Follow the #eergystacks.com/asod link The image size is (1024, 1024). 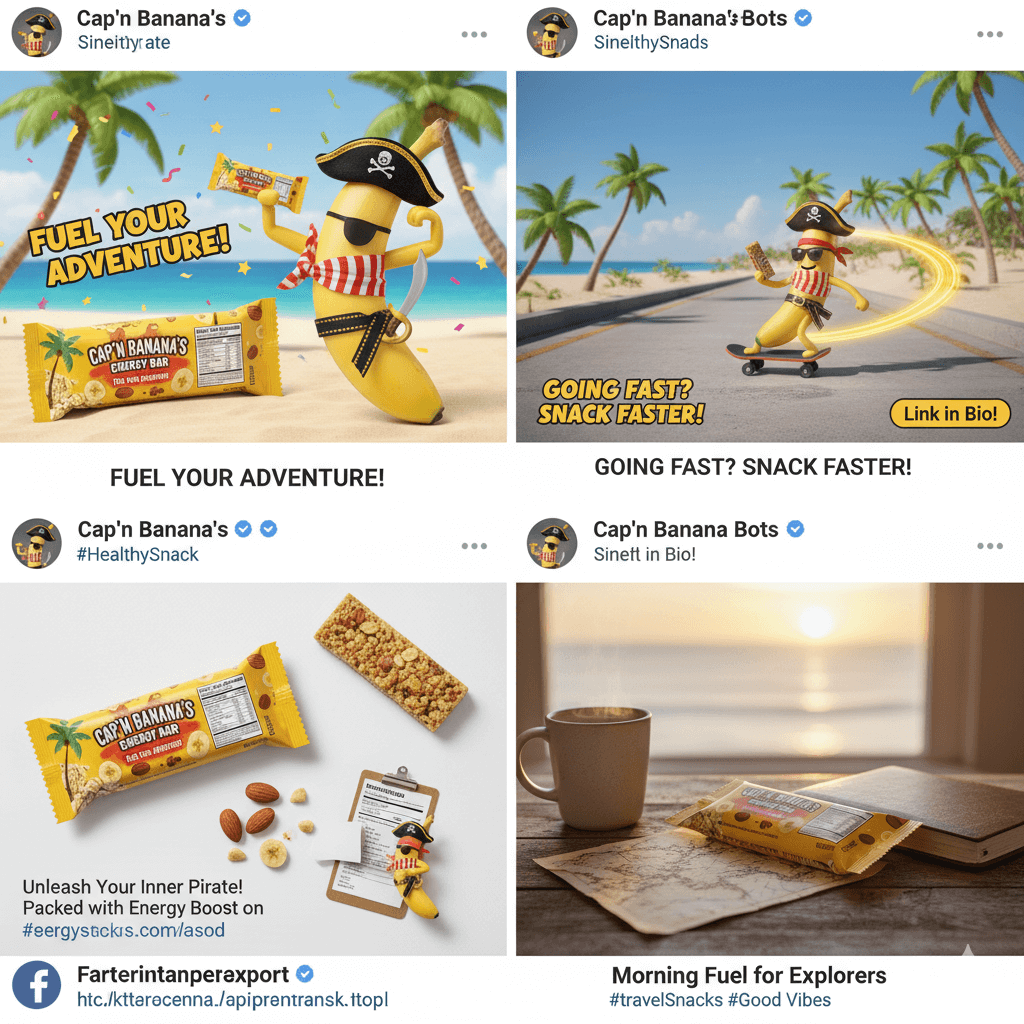(124, 930)
